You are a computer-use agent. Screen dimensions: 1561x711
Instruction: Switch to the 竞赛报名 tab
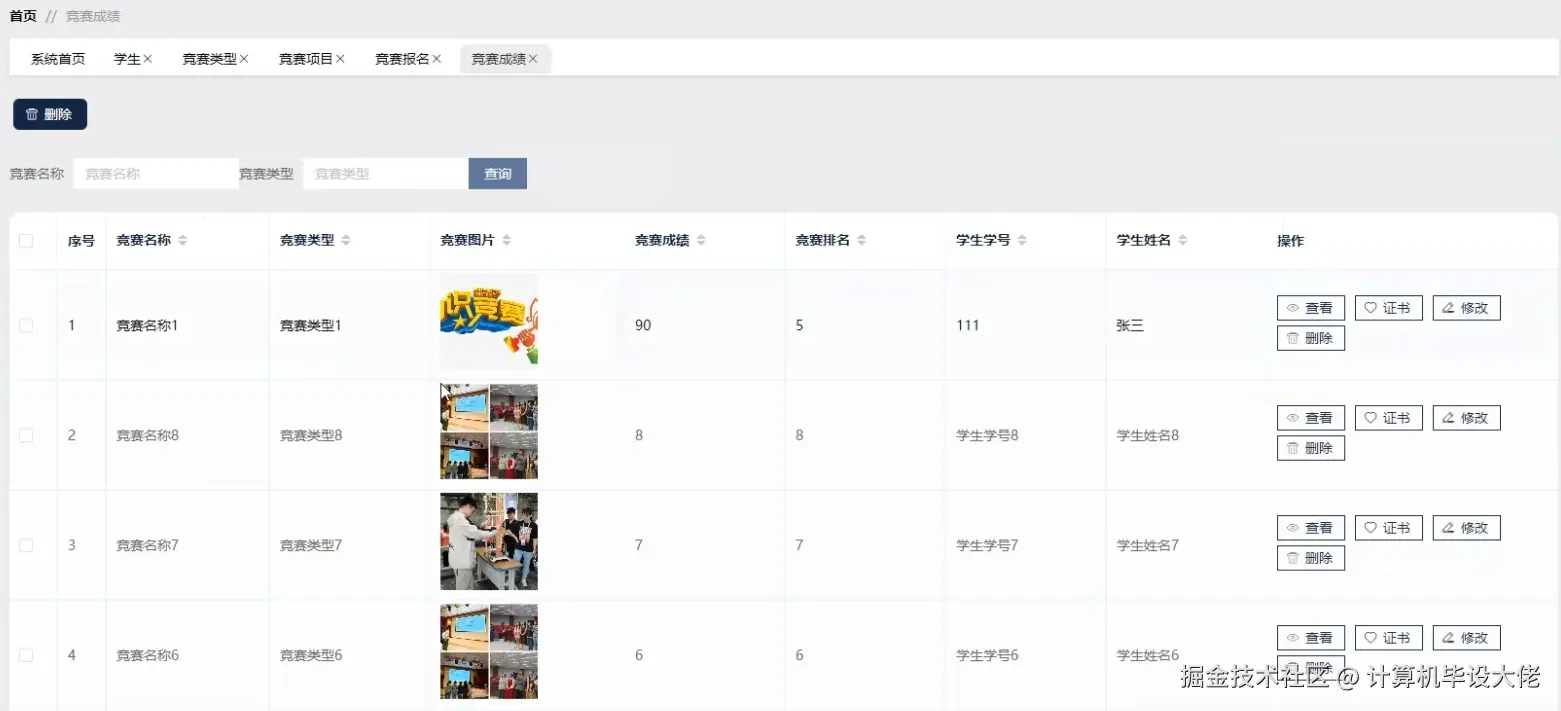(402, 59)
